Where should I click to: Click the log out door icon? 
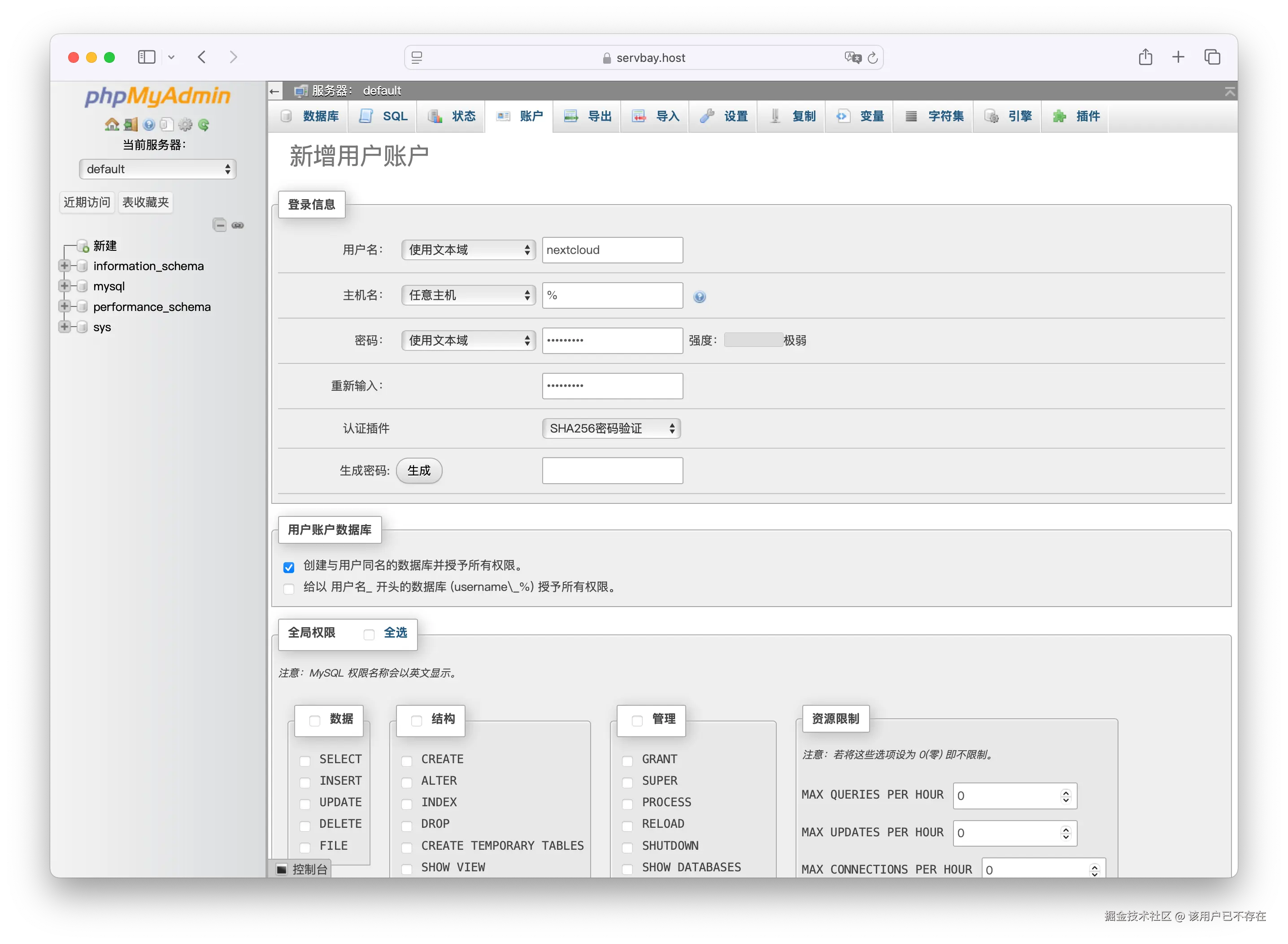point(131,125)
